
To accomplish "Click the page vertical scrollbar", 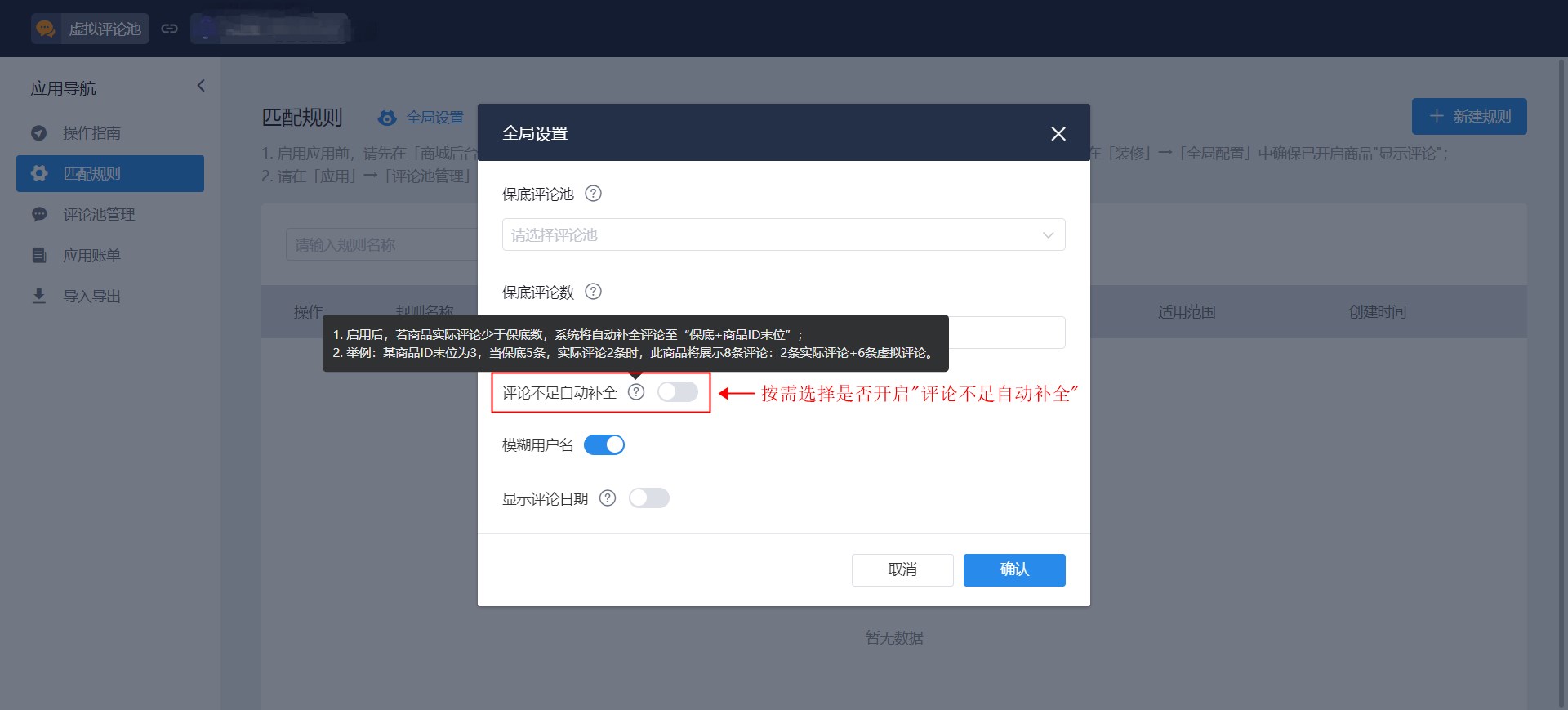I will [x=1561, y=383].
